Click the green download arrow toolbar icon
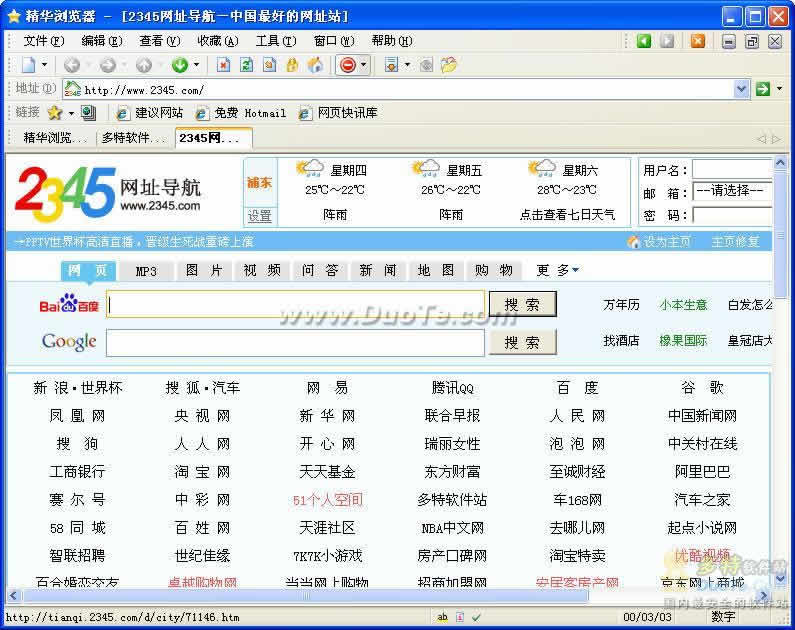 [x=179, y=65]
